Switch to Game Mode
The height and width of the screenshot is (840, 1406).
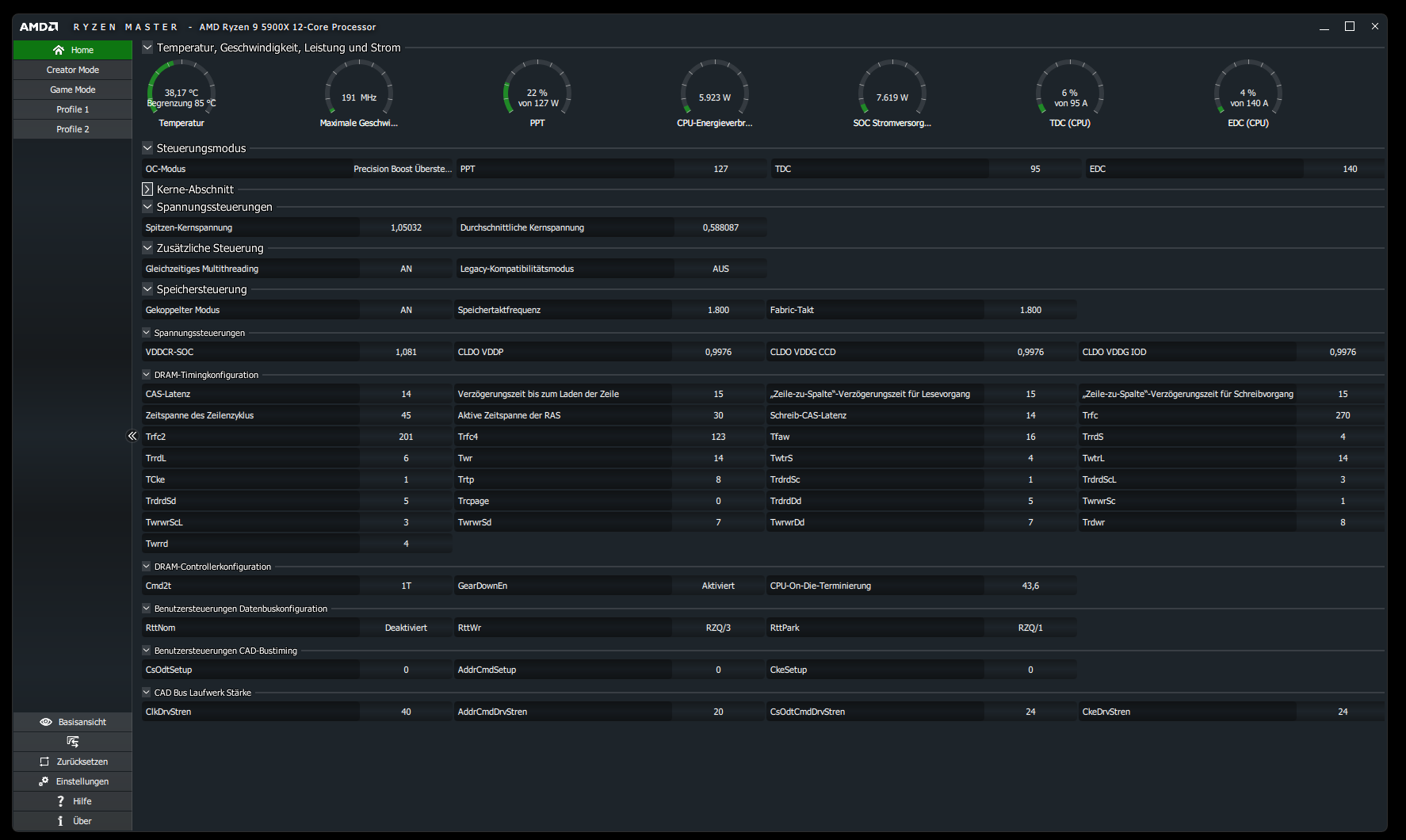(x=73, y=90)
